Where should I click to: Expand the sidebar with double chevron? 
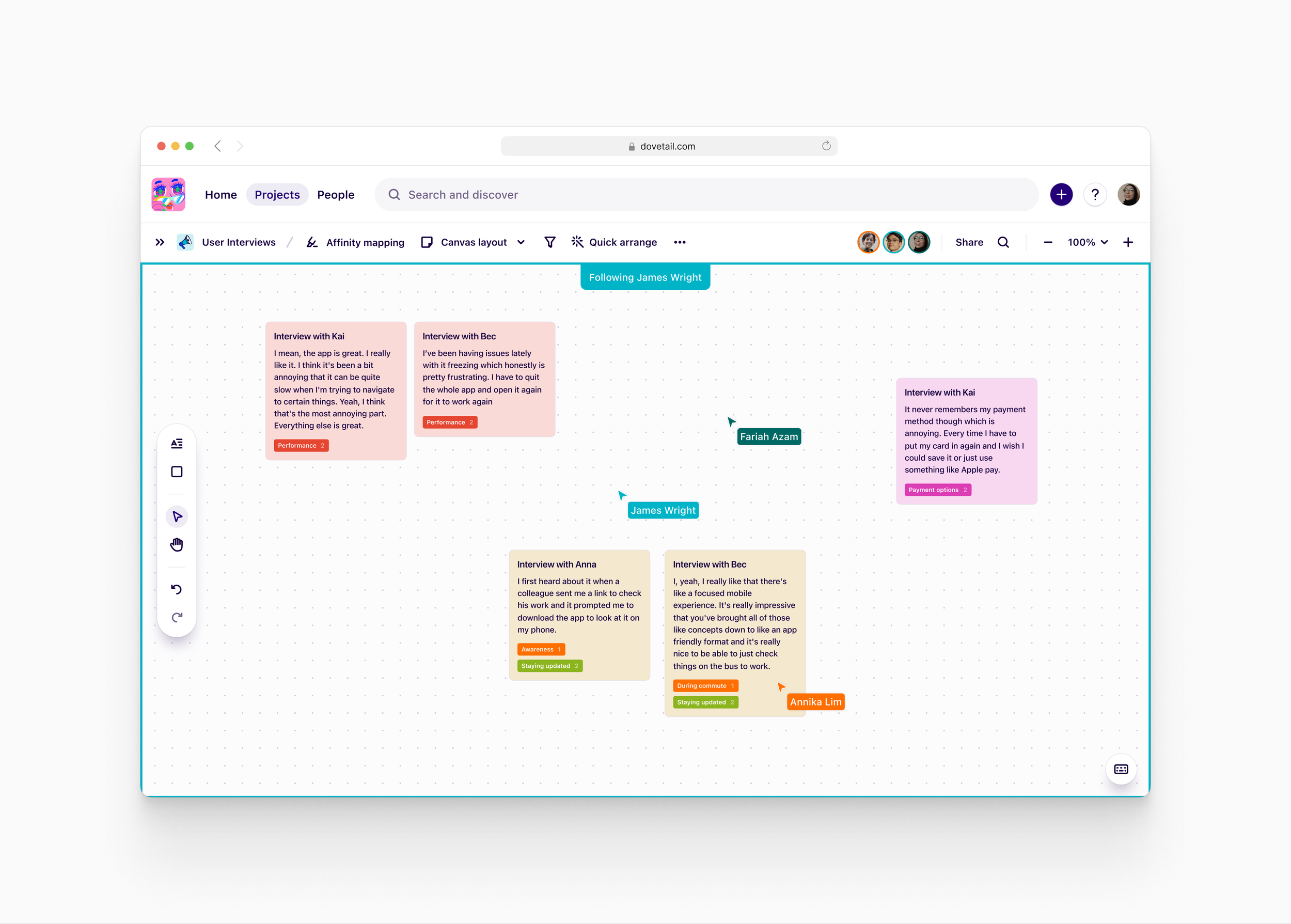160,242
